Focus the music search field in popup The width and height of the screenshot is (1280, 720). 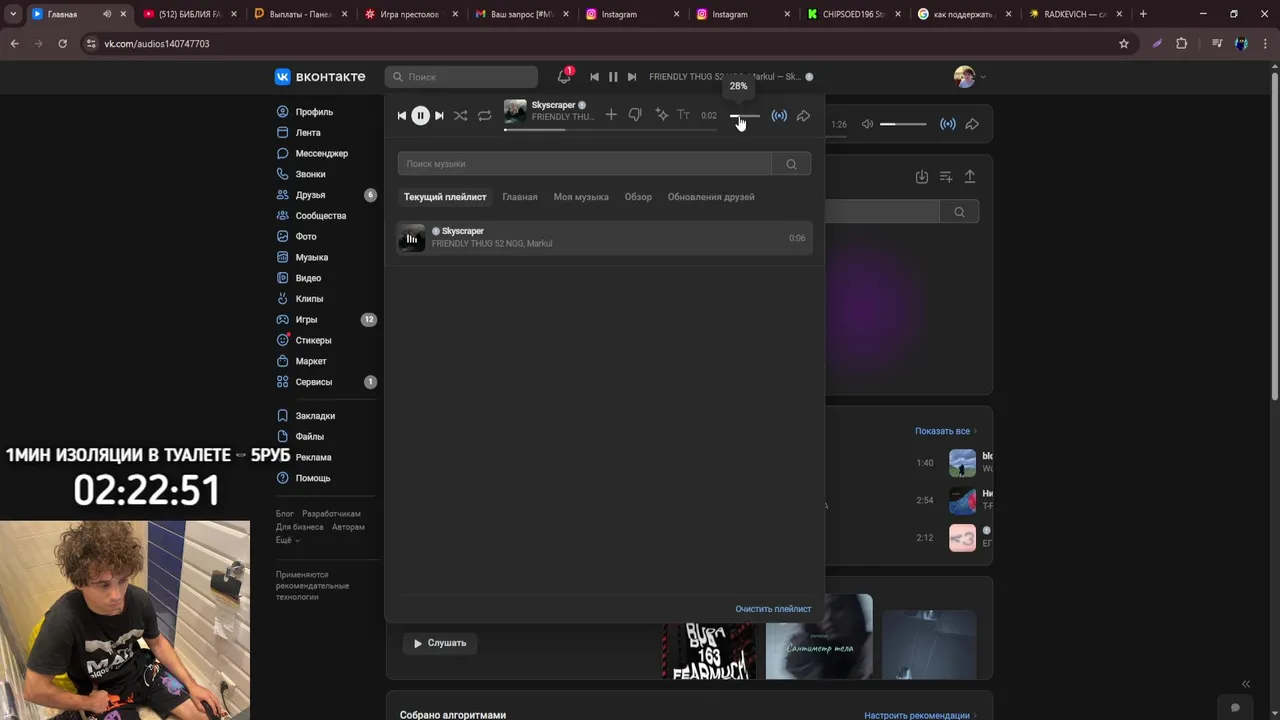pyautogui.click(x=584, y=164)
